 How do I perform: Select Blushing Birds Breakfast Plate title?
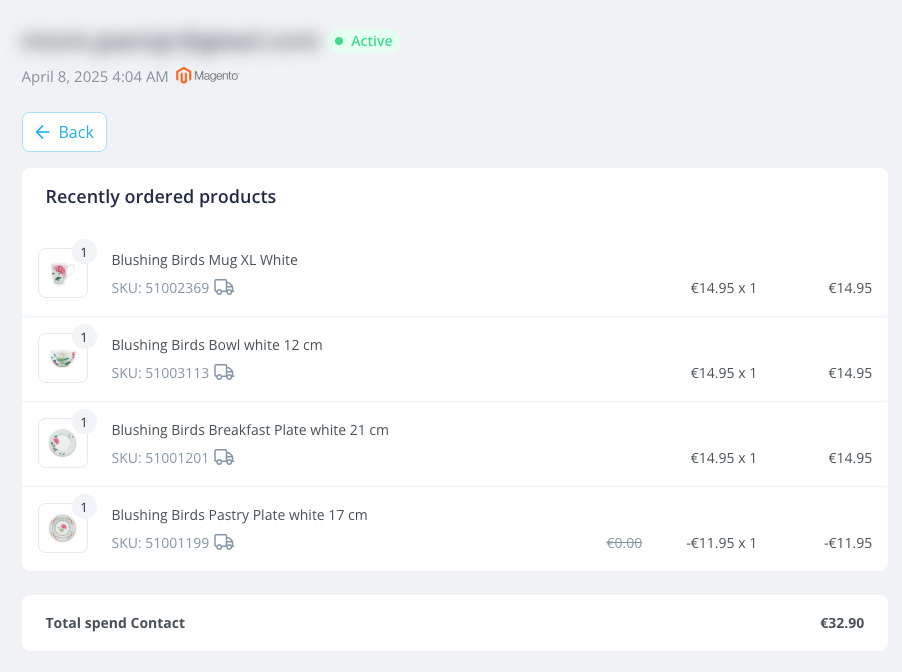click(x=250, y=430)
